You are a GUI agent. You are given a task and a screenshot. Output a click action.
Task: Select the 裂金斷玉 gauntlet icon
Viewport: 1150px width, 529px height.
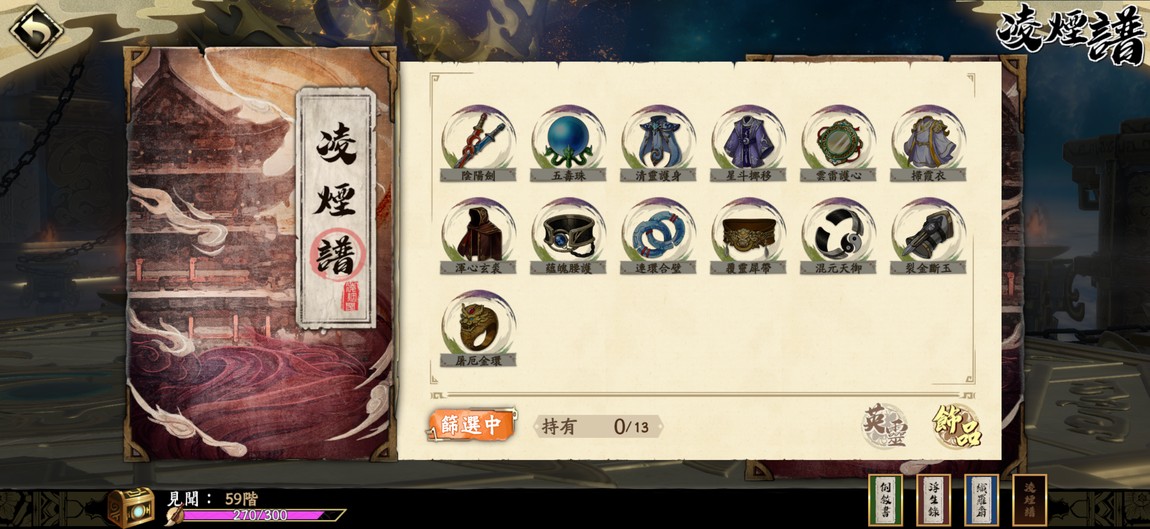pyautogui.click(x=929, y=236)
